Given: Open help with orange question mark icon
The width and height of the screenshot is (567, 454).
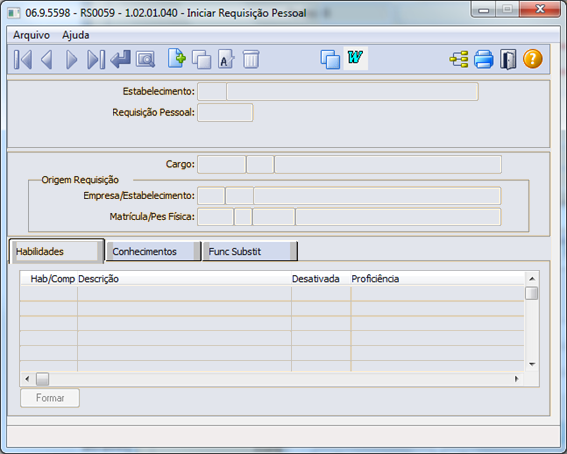Looking at the screenshot, I should [x=533, y=59].
